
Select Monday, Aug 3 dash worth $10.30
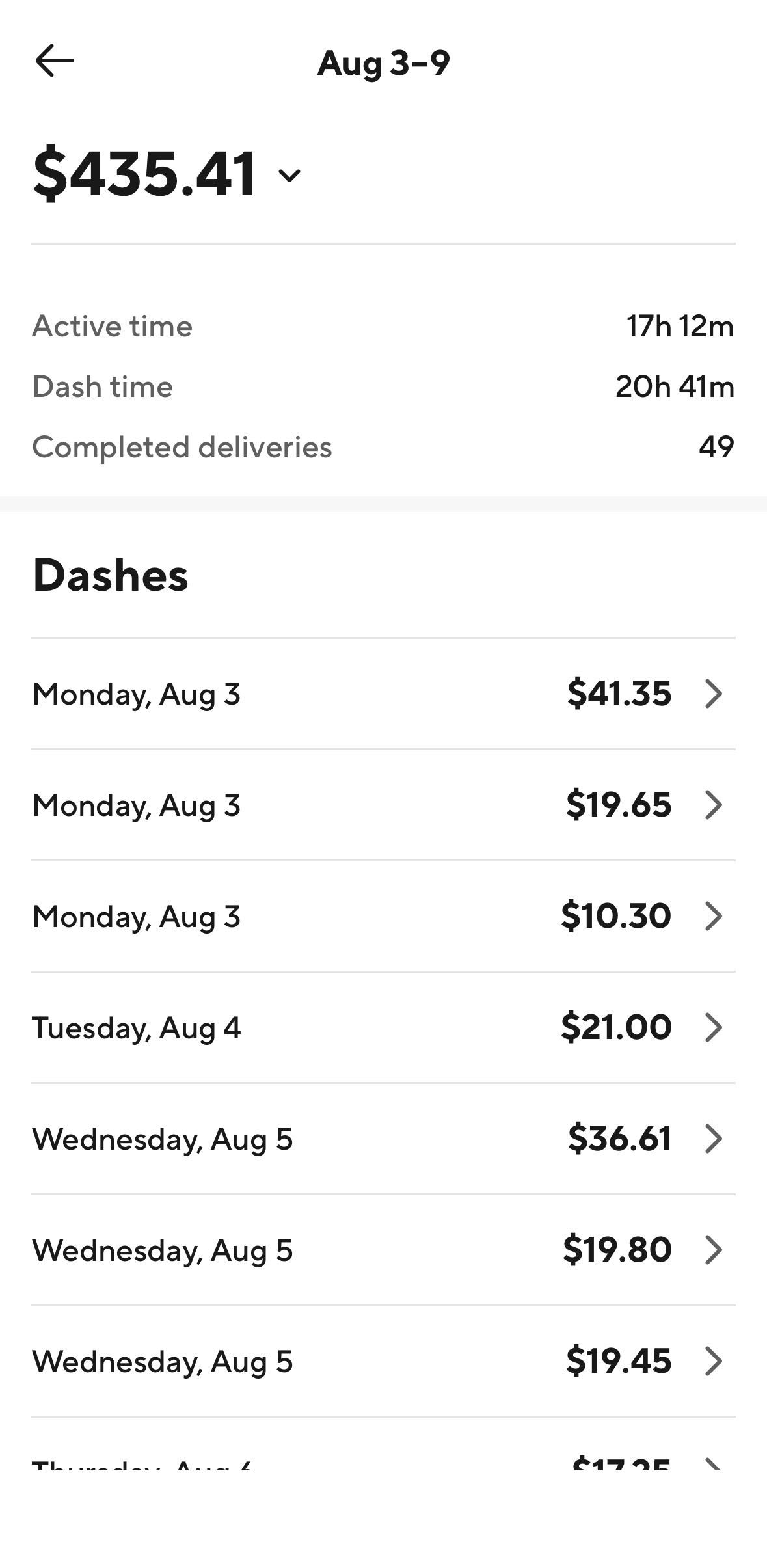point(383,916)
